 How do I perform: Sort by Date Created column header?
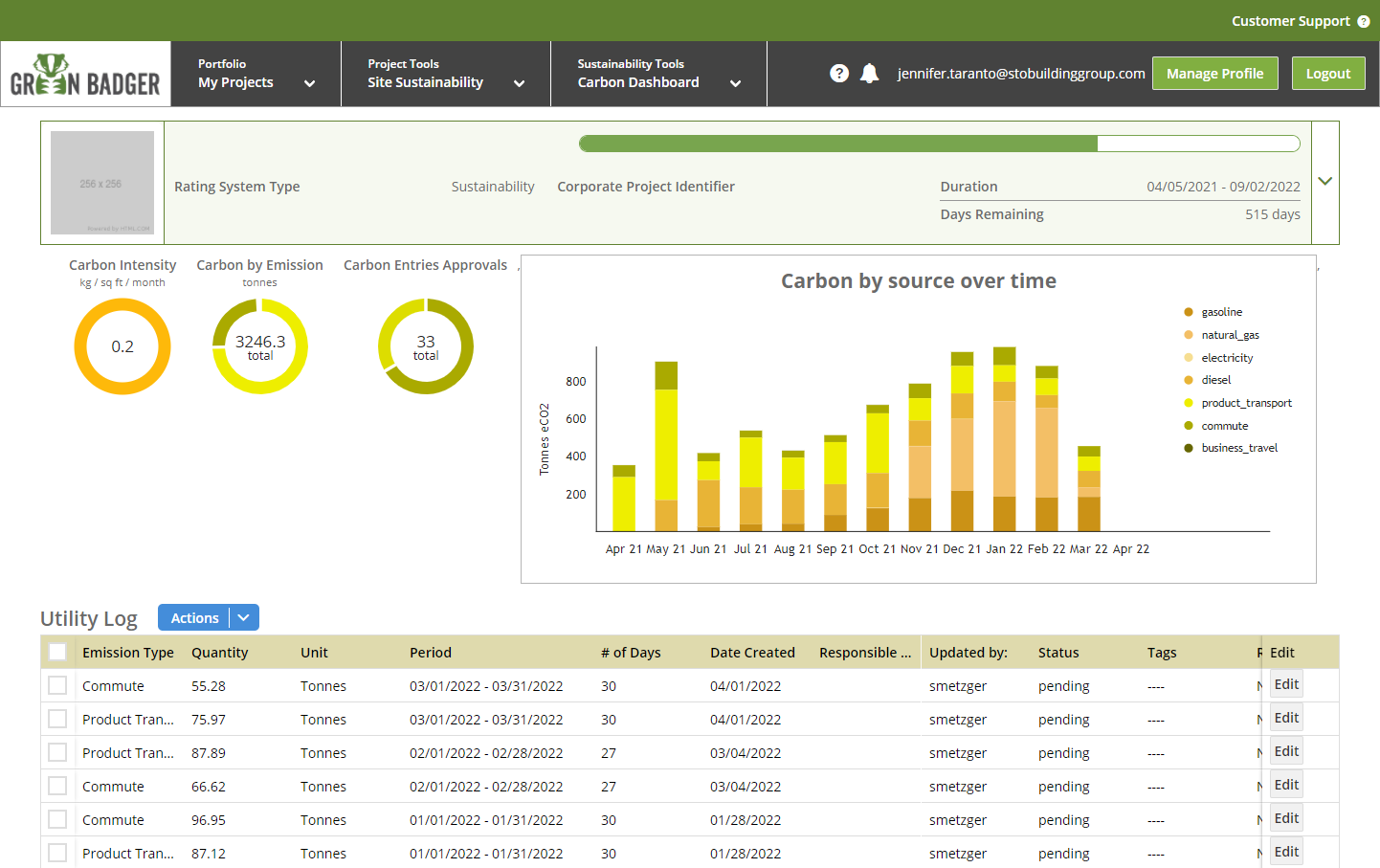(x=752, y=653)
